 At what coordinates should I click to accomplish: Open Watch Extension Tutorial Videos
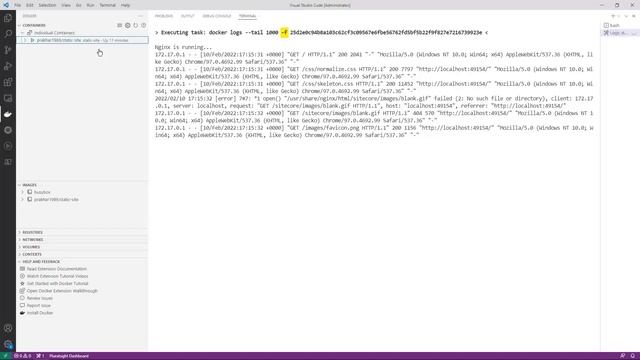(57, 276)
